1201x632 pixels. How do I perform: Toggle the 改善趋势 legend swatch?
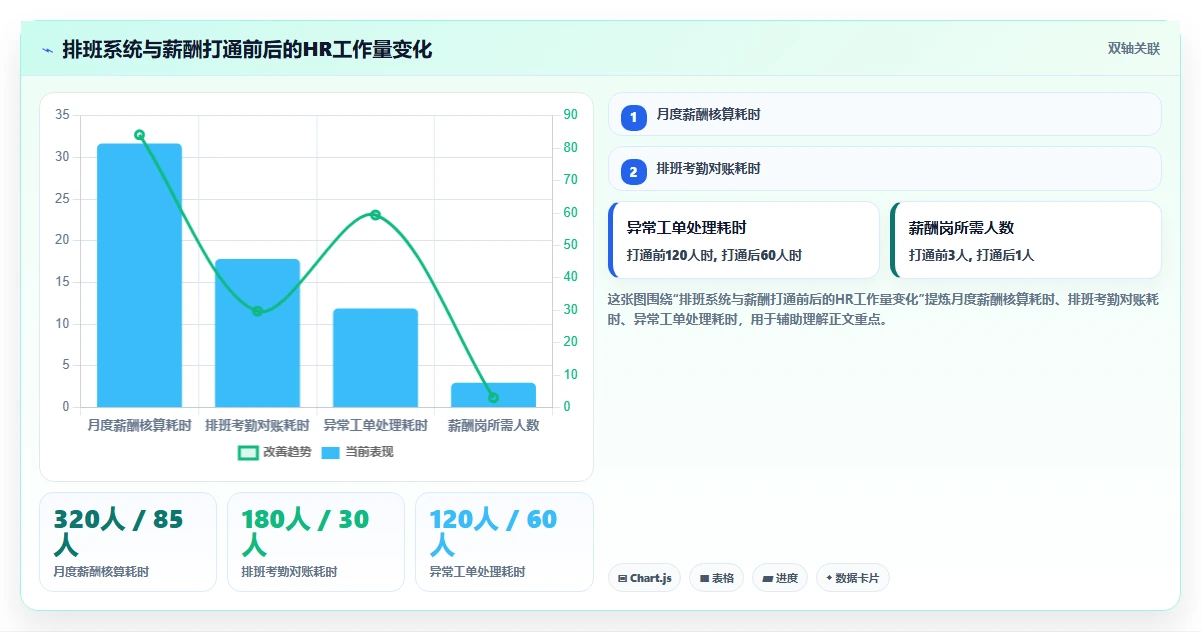coord(248,453)
